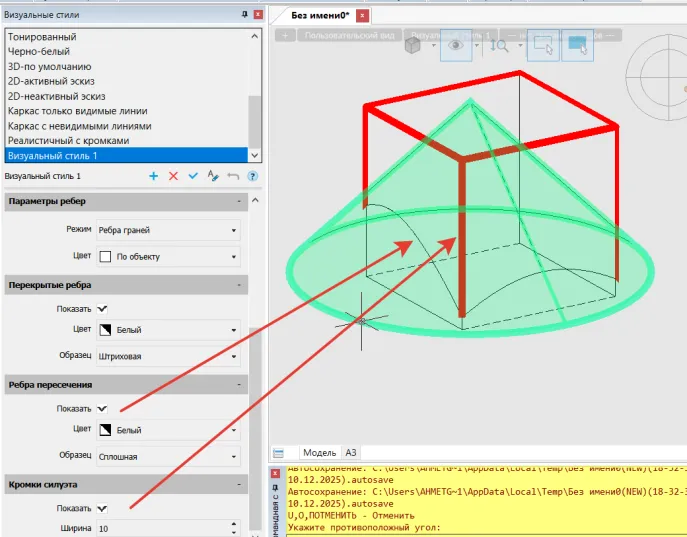Delete the visual style with the red X icon
The height and width of the screenshot is (537, 687).
pyautogui.click(x=173, y=176)
